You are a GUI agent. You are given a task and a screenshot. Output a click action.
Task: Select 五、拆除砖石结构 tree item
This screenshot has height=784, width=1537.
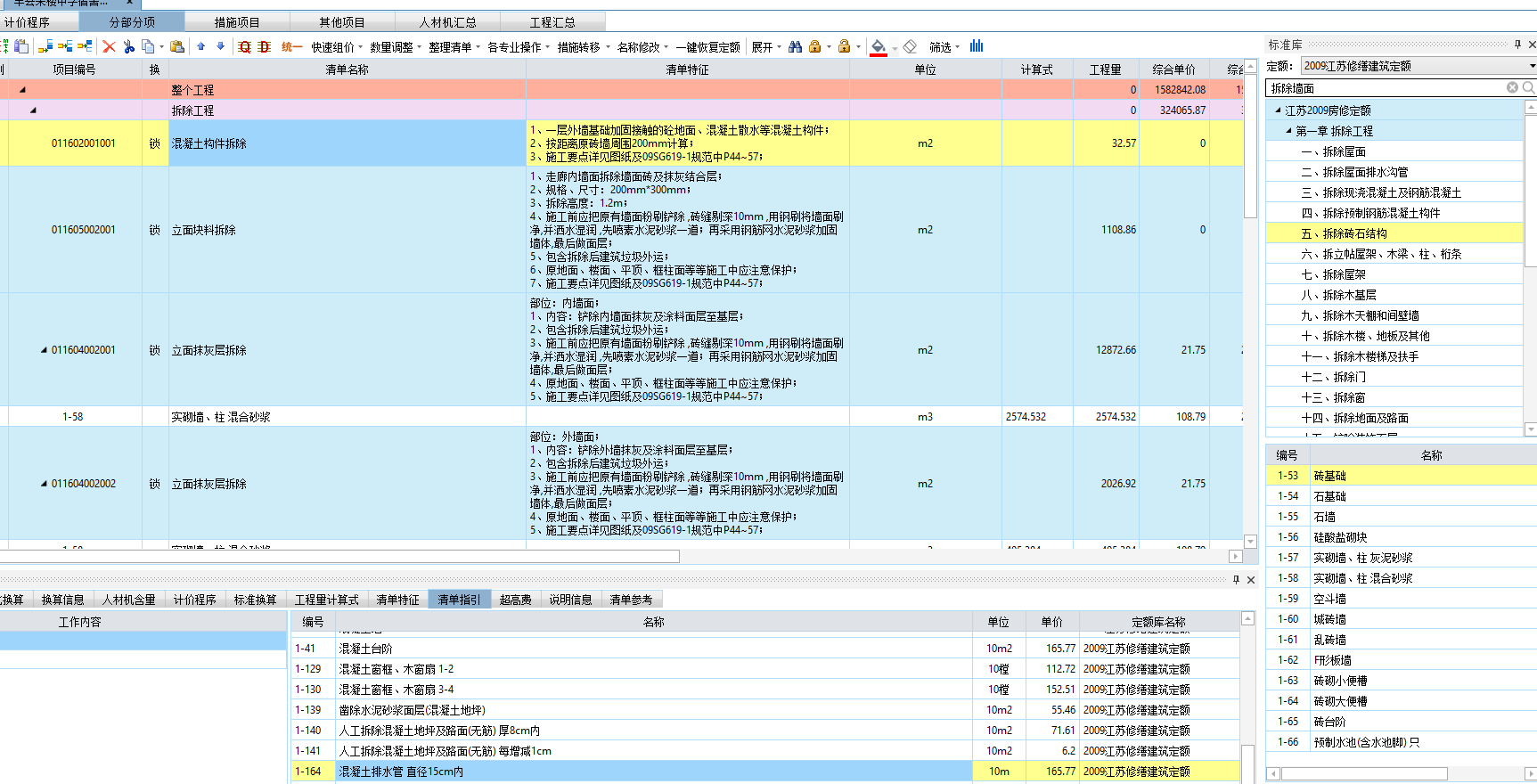(1394, 233)
